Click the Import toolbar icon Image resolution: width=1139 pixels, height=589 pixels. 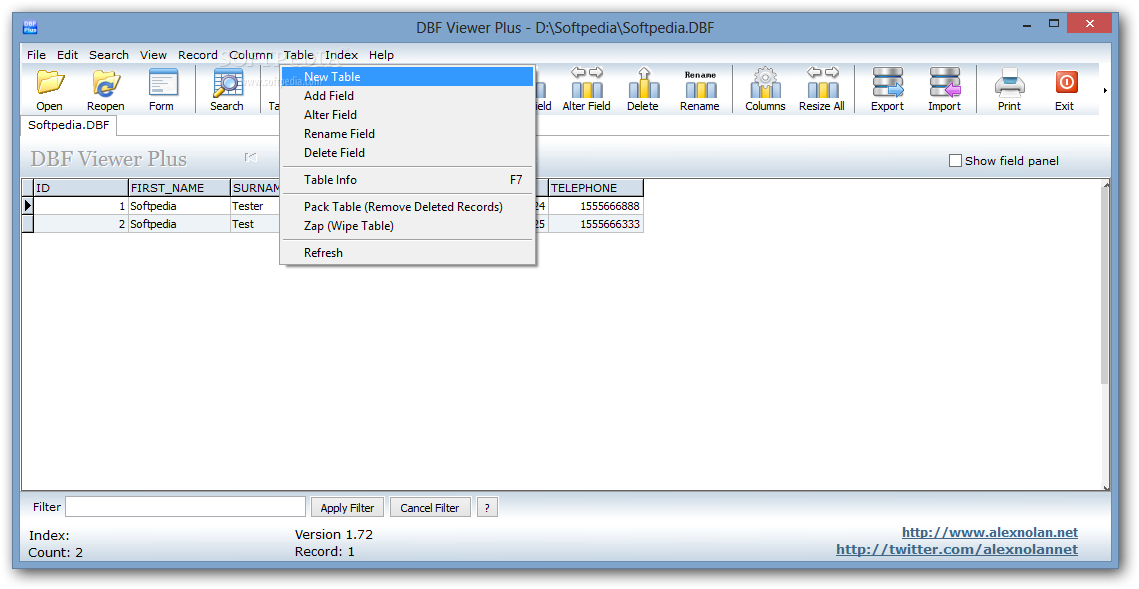pyautogui.click(x=944, y=90)
